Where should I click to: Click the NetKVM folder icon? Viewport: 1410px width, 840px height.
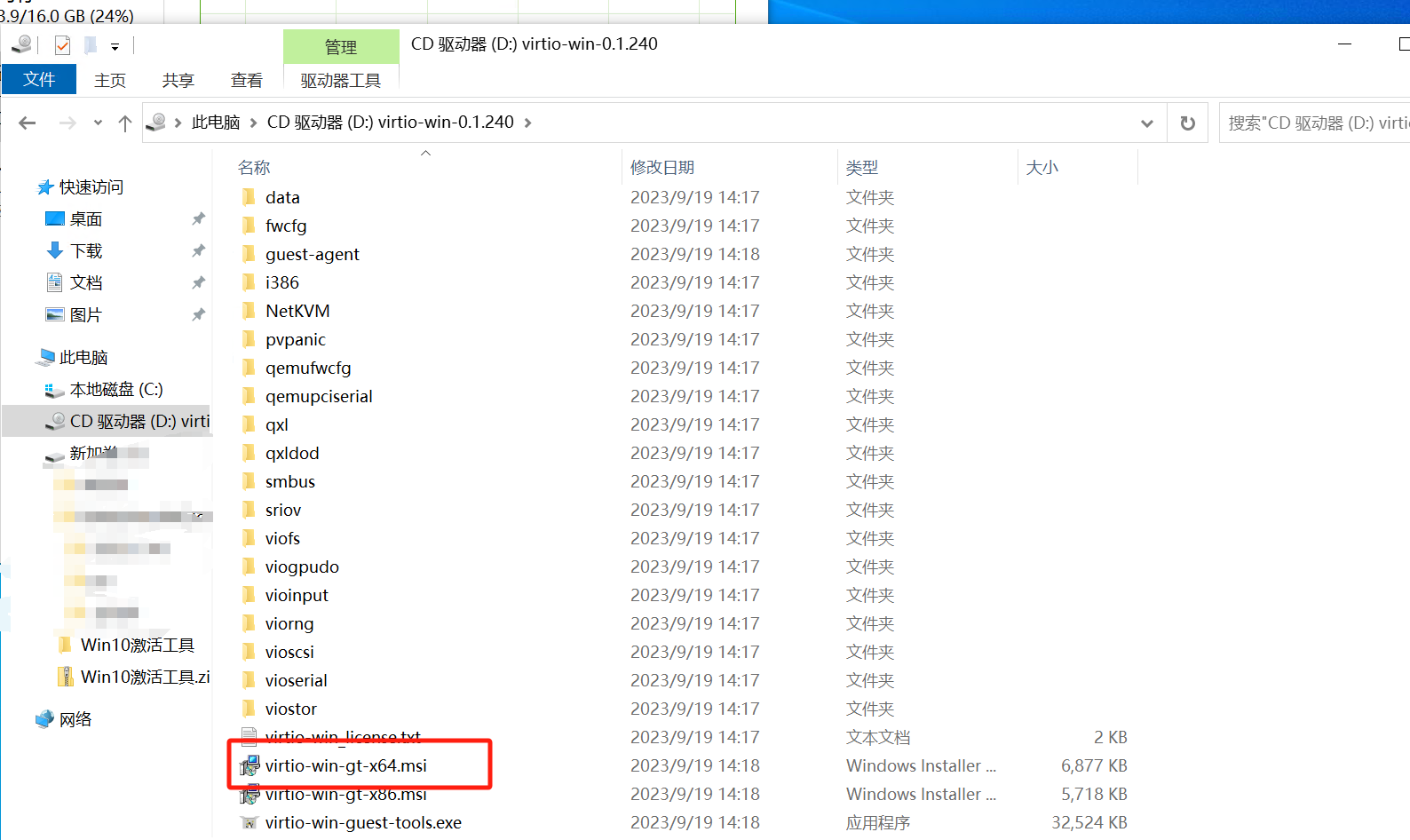pyautogui.click(x=249, y=311)
